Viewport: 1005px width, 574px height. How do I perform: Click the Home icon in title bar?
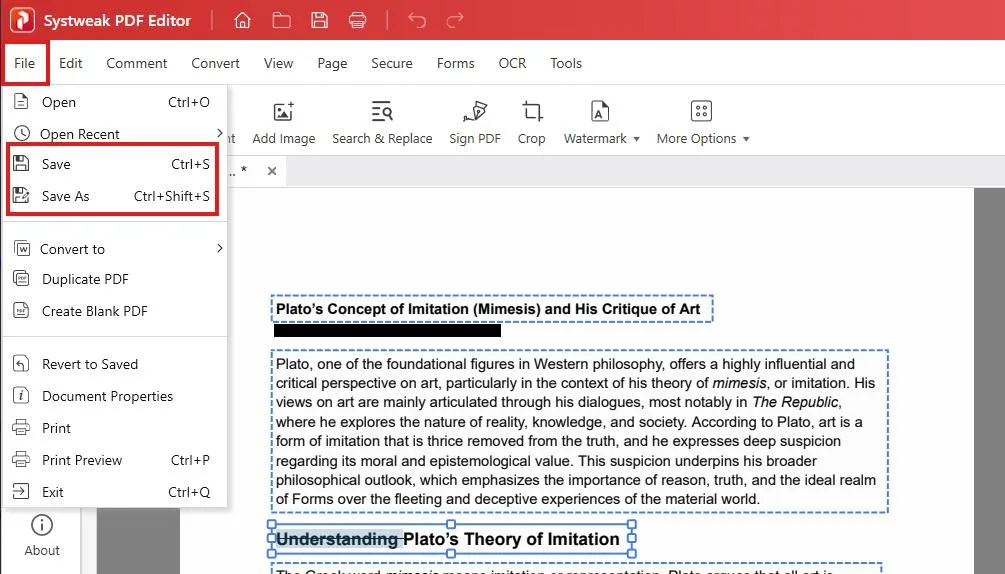click(242, 20)
